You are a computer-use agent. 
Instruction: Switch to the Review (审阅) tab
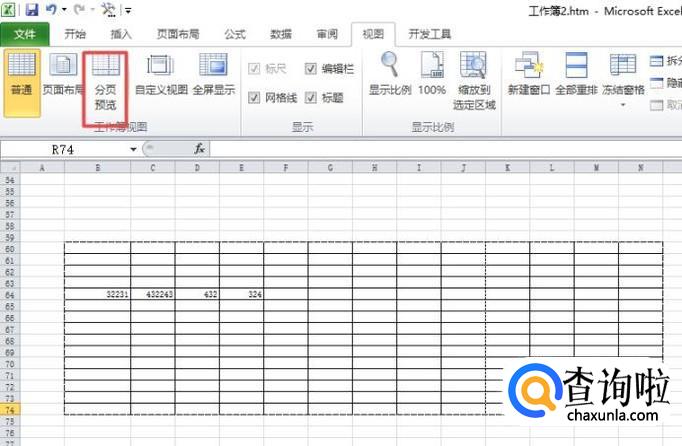(327, 34)
